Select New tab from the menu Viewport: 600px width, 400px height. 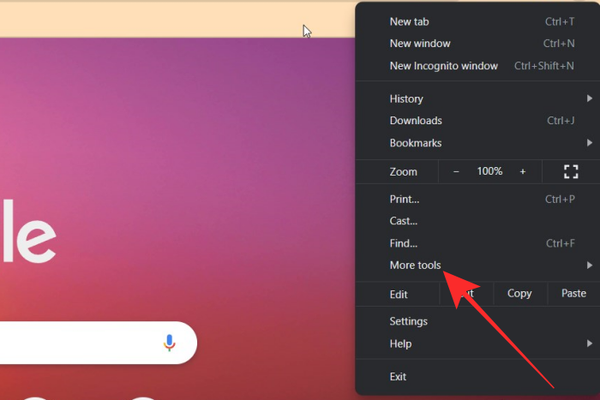410,22
